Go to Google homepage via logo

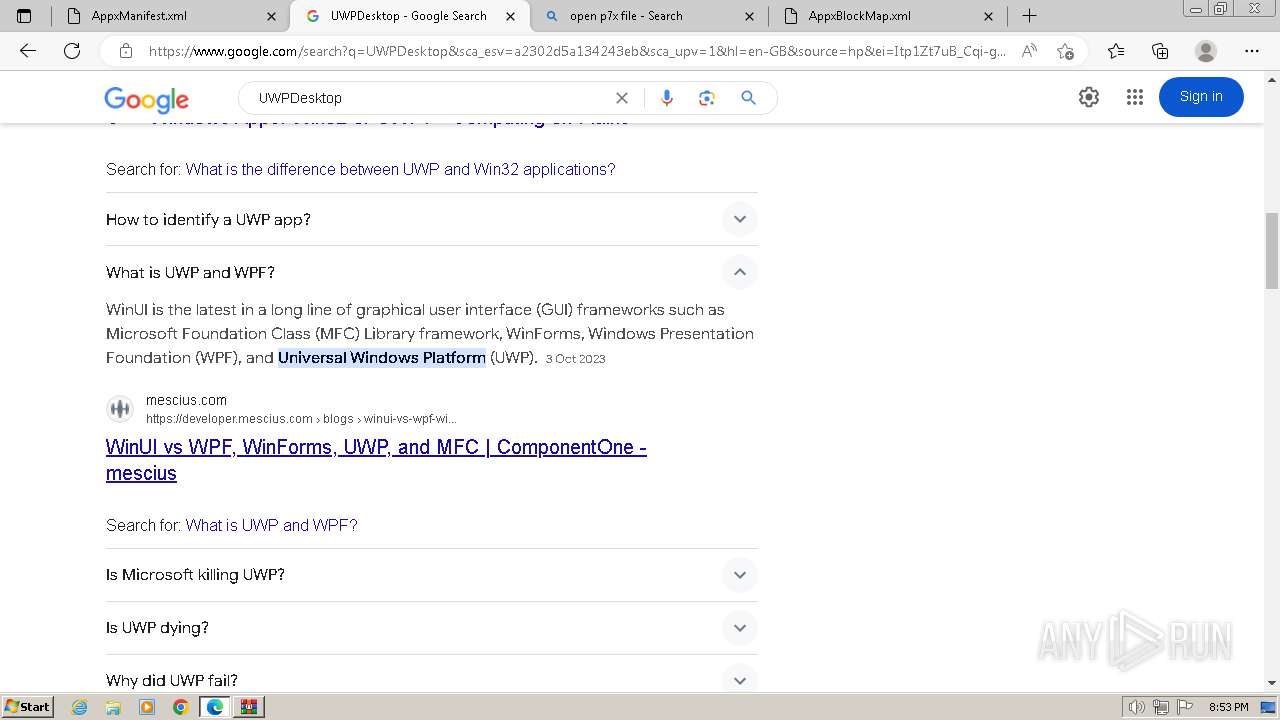(x=146, y=99)
